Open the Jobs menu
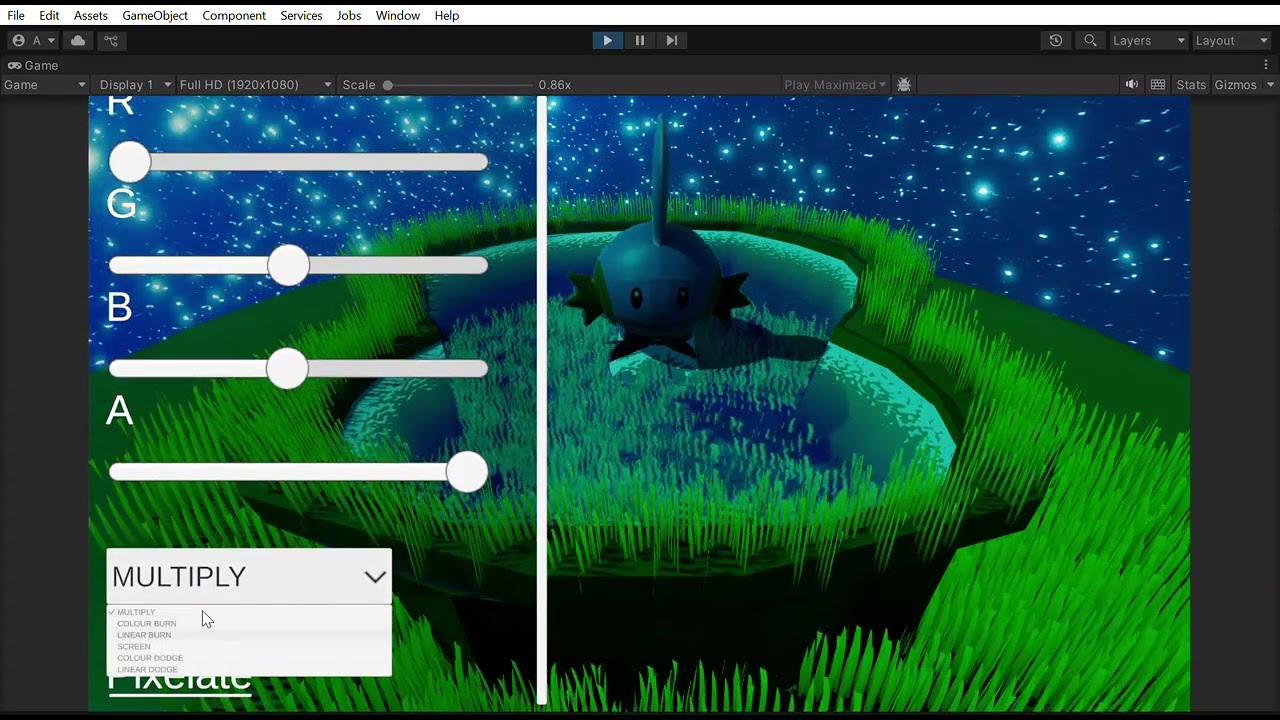The image size is (1280, 720). 349,15
